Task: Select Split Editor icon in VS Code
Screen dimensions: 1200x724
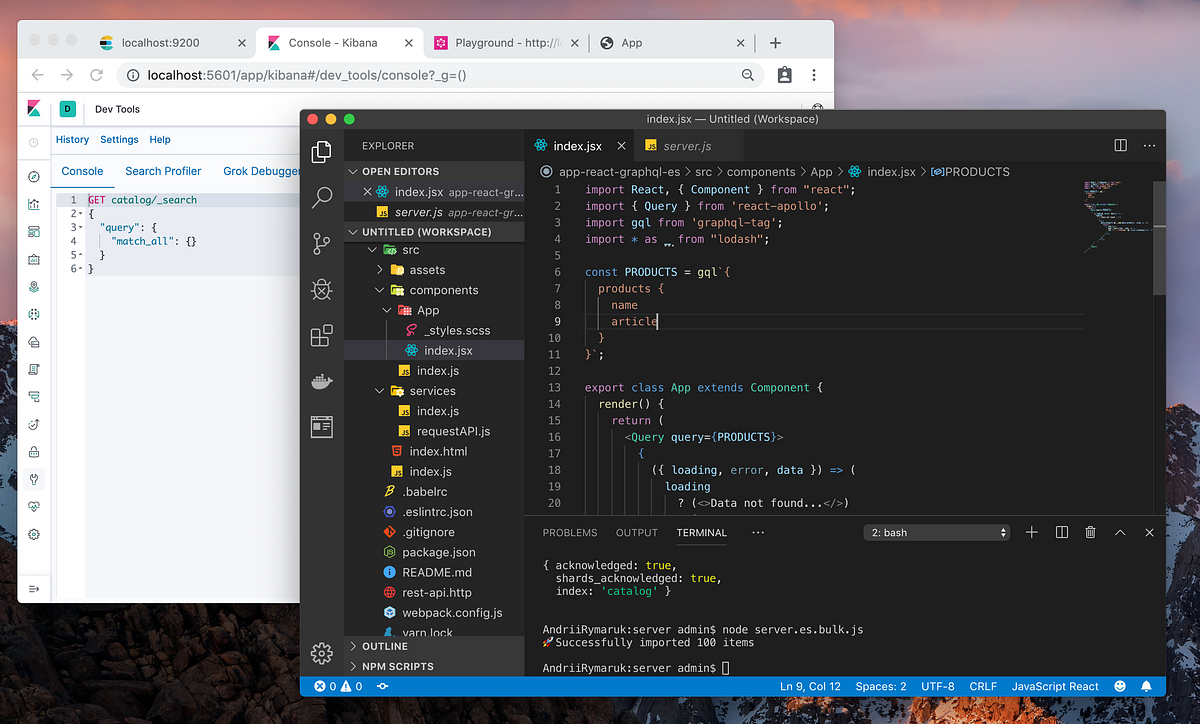Action: 1119,144
